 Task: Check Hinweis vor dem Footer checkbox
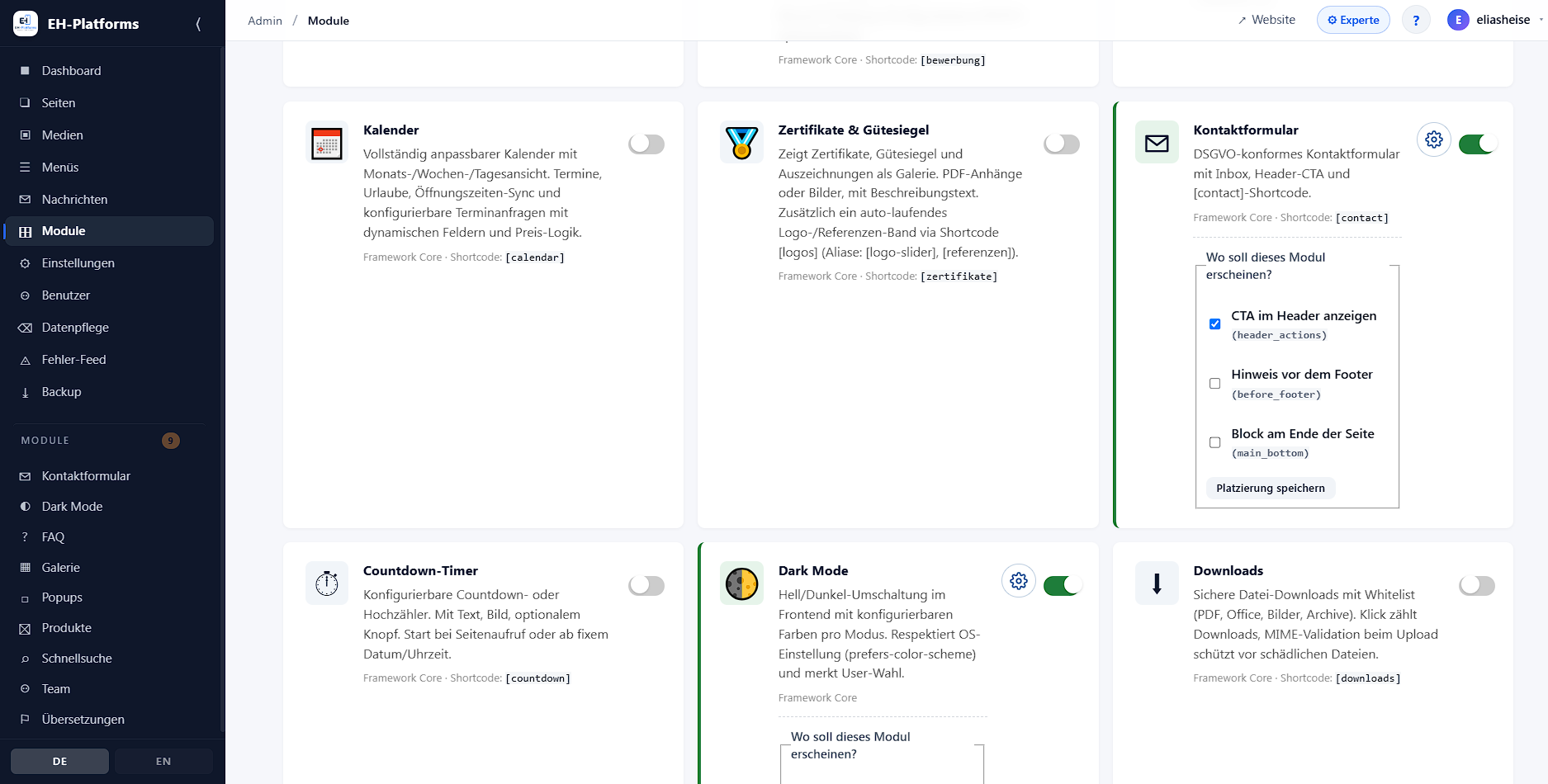click(x=1214, y=383)
